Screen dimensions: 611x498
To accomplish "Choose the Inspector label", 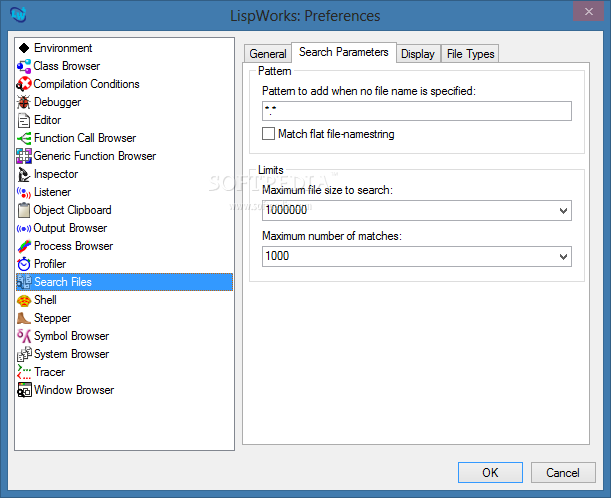I will click(x=56, y=174).
